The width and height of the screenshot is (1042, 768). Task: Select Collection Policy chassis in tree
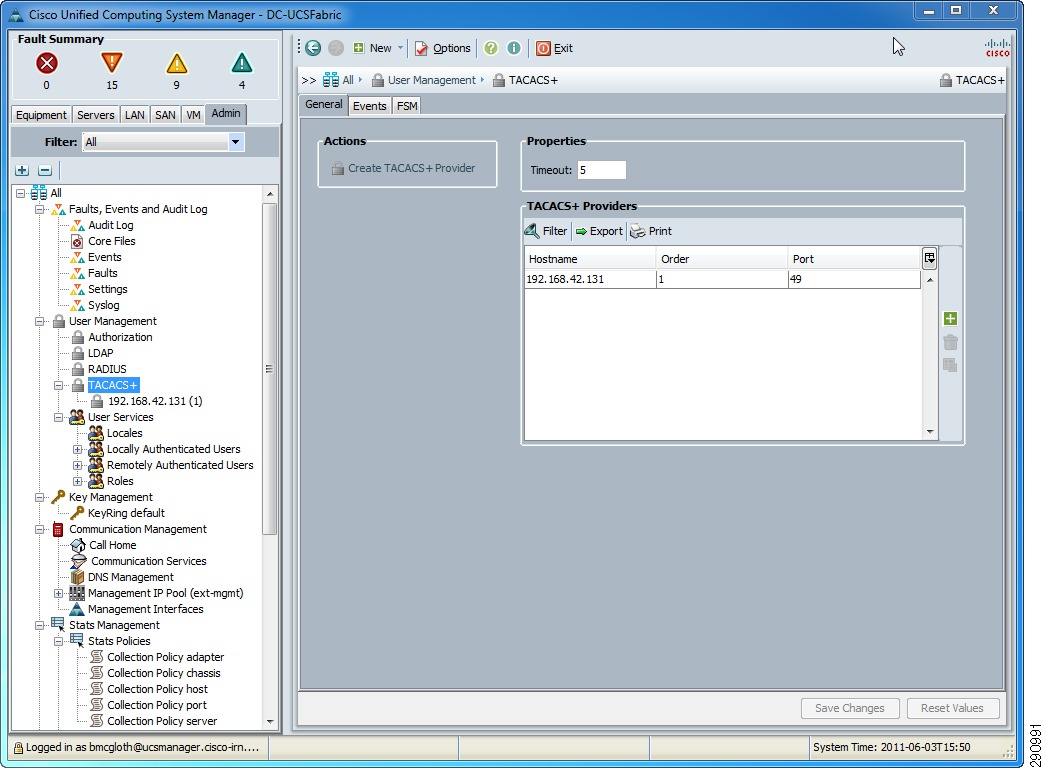pos(163,673)
